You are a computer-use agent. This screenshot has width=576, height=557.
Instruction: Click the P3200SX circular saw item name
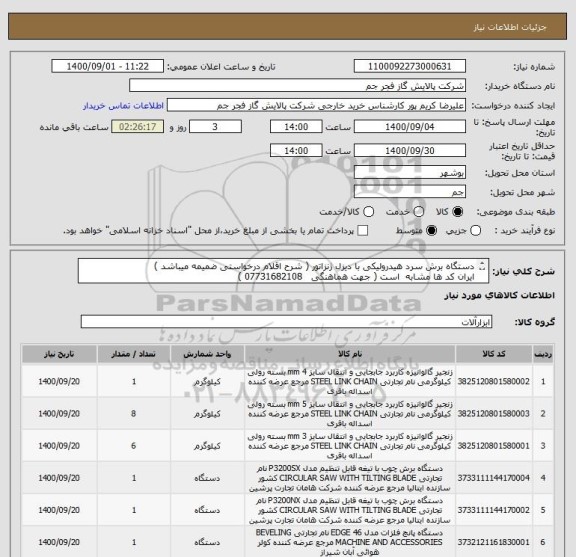pyautogui.click(x=350, y=478)
